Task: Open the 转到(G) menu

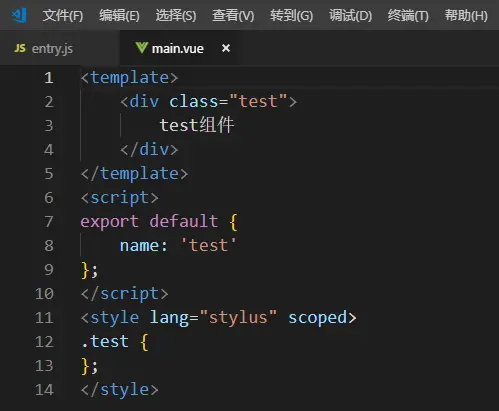Action: 292,15
